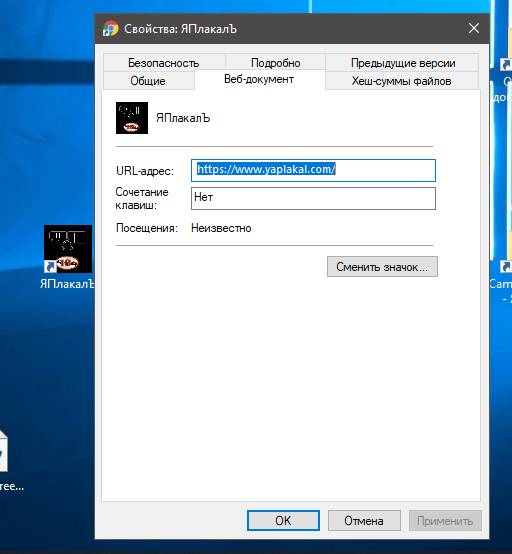Click the Применить button

tap(445, 520)
